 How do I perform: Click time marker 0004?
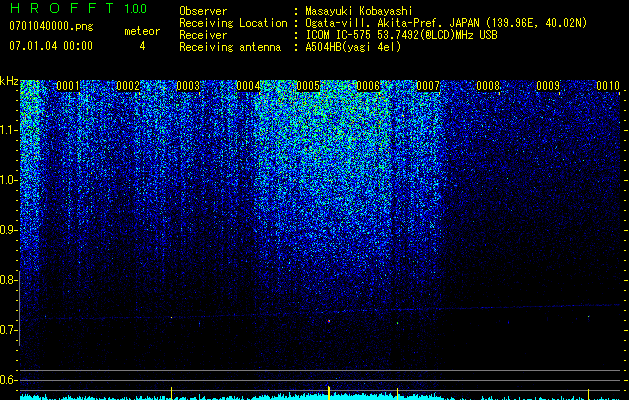click(248, 86)
